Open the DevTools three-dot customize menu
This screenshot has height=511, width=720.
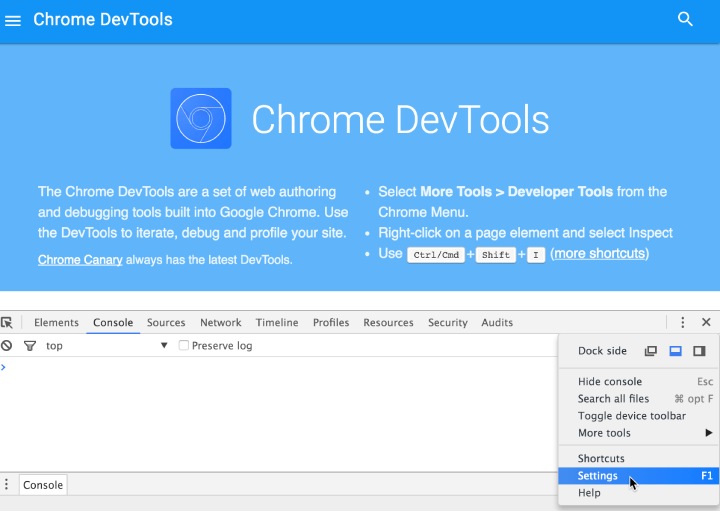683,322
